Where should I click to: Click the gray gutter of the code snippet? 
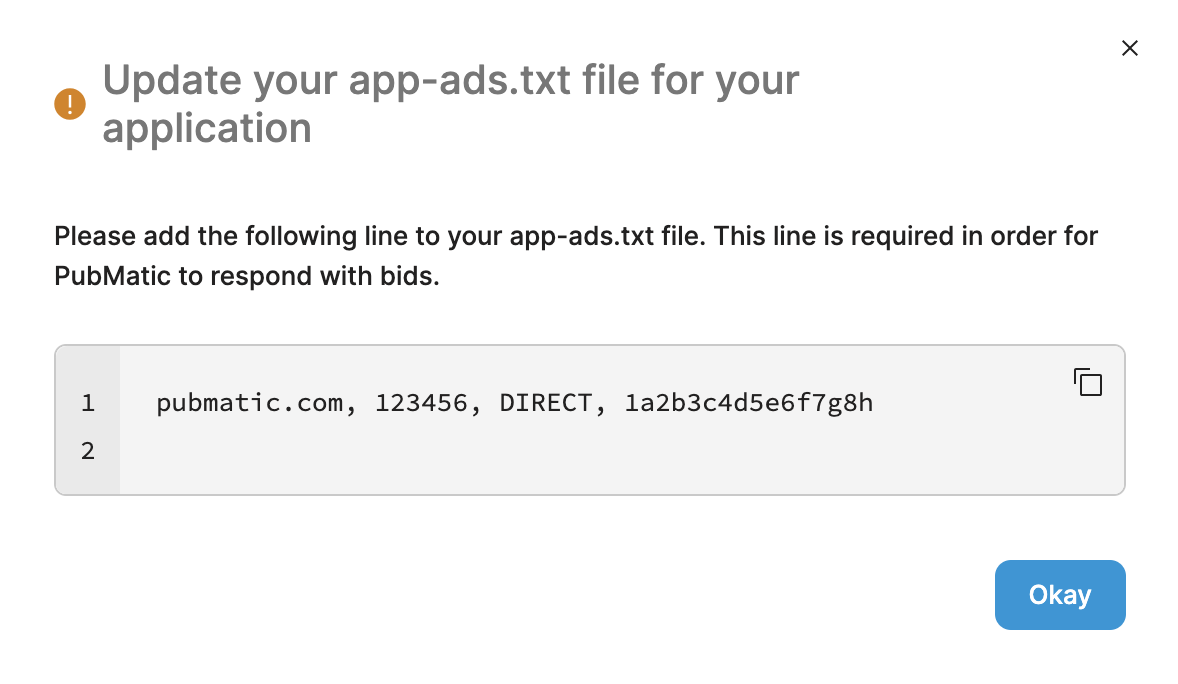point(87,420)
